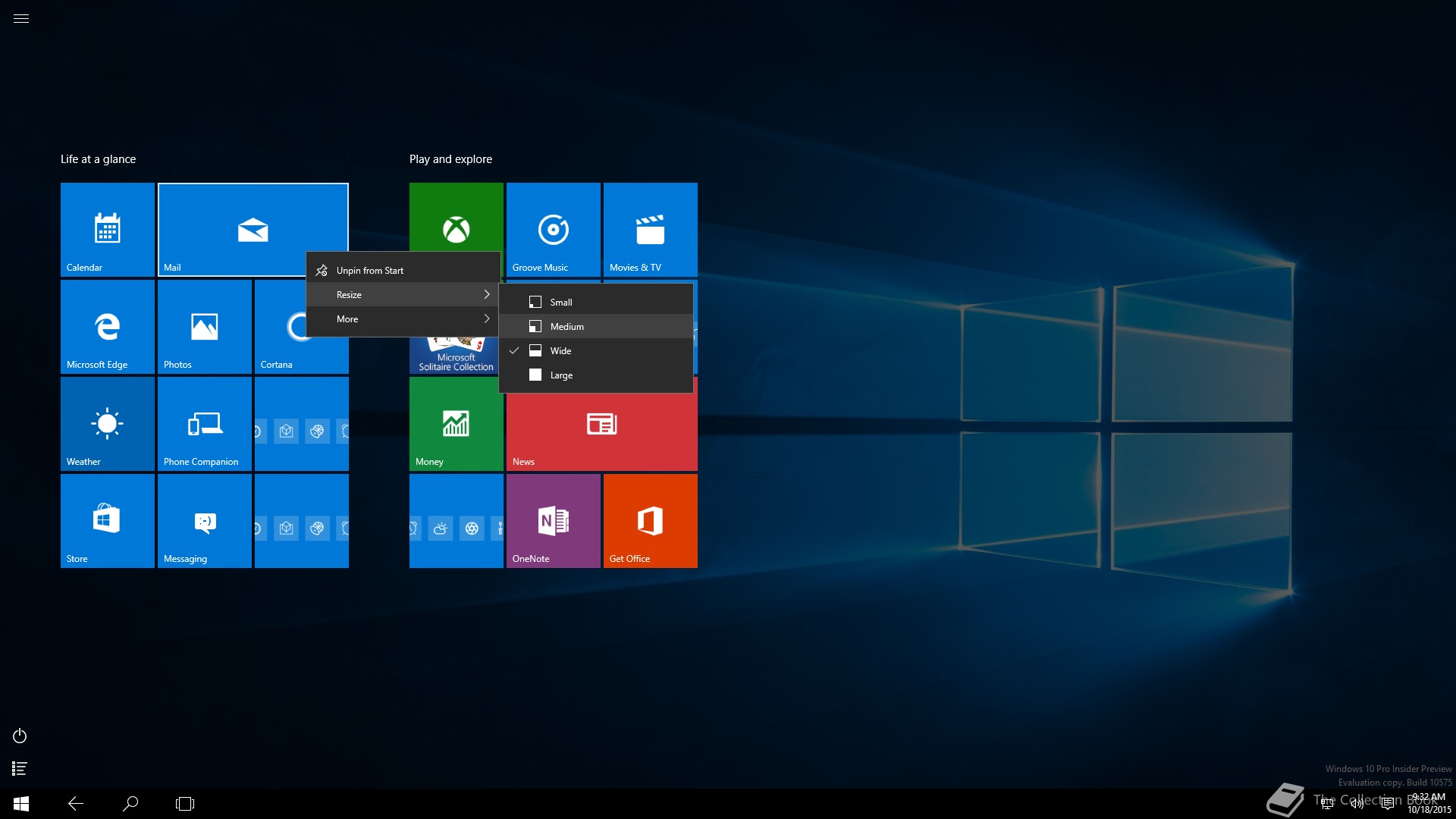The height and width of the screenshot is (819, 1456).
Task: Open the News tile
Action: coord(602,432)
